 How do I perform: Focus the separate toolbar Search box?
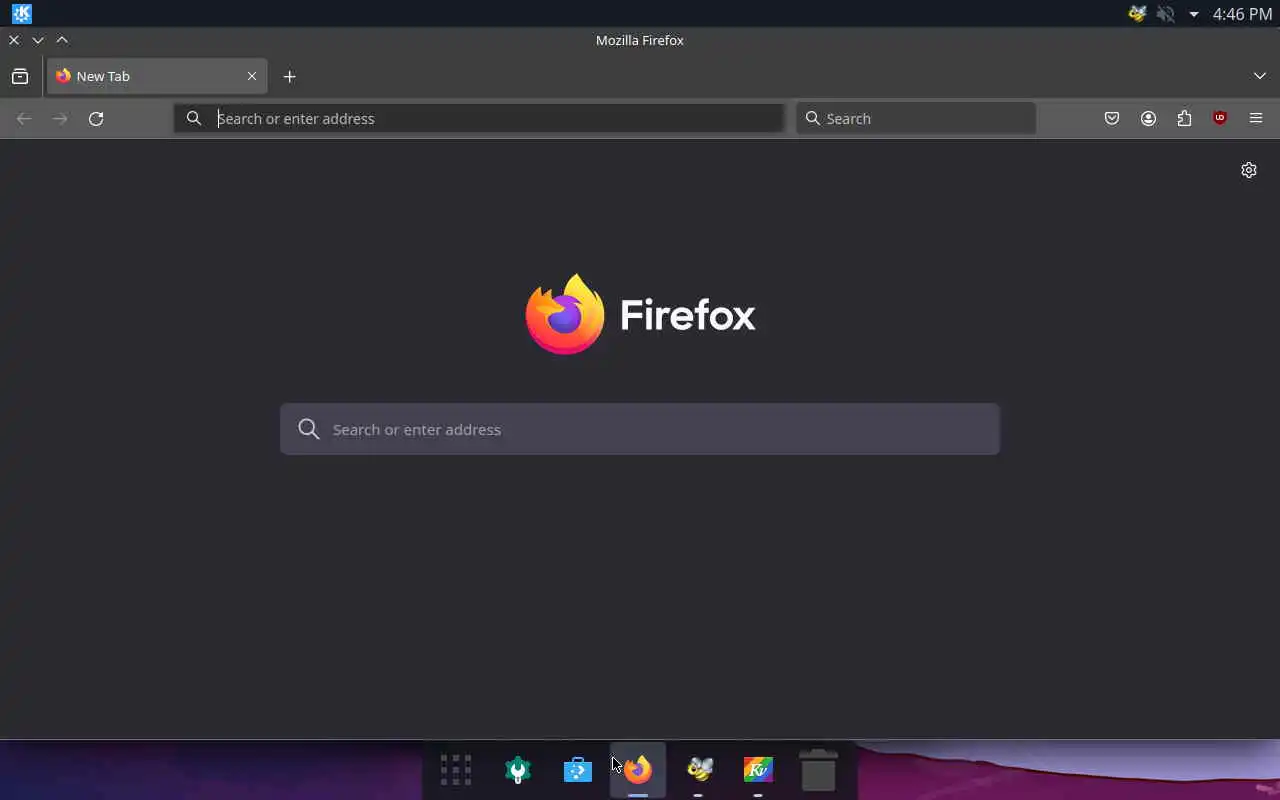coord(916,118)
